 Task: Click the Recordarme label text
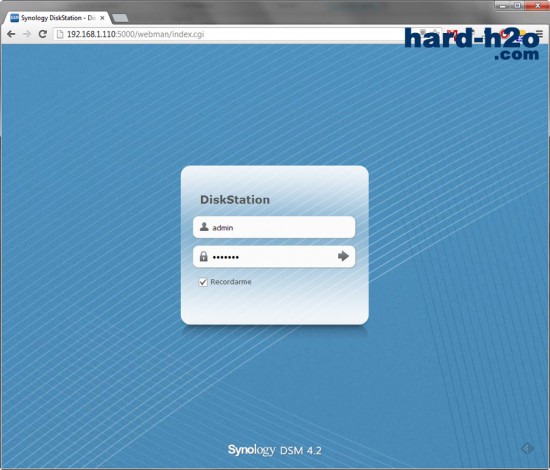(231, 282)
